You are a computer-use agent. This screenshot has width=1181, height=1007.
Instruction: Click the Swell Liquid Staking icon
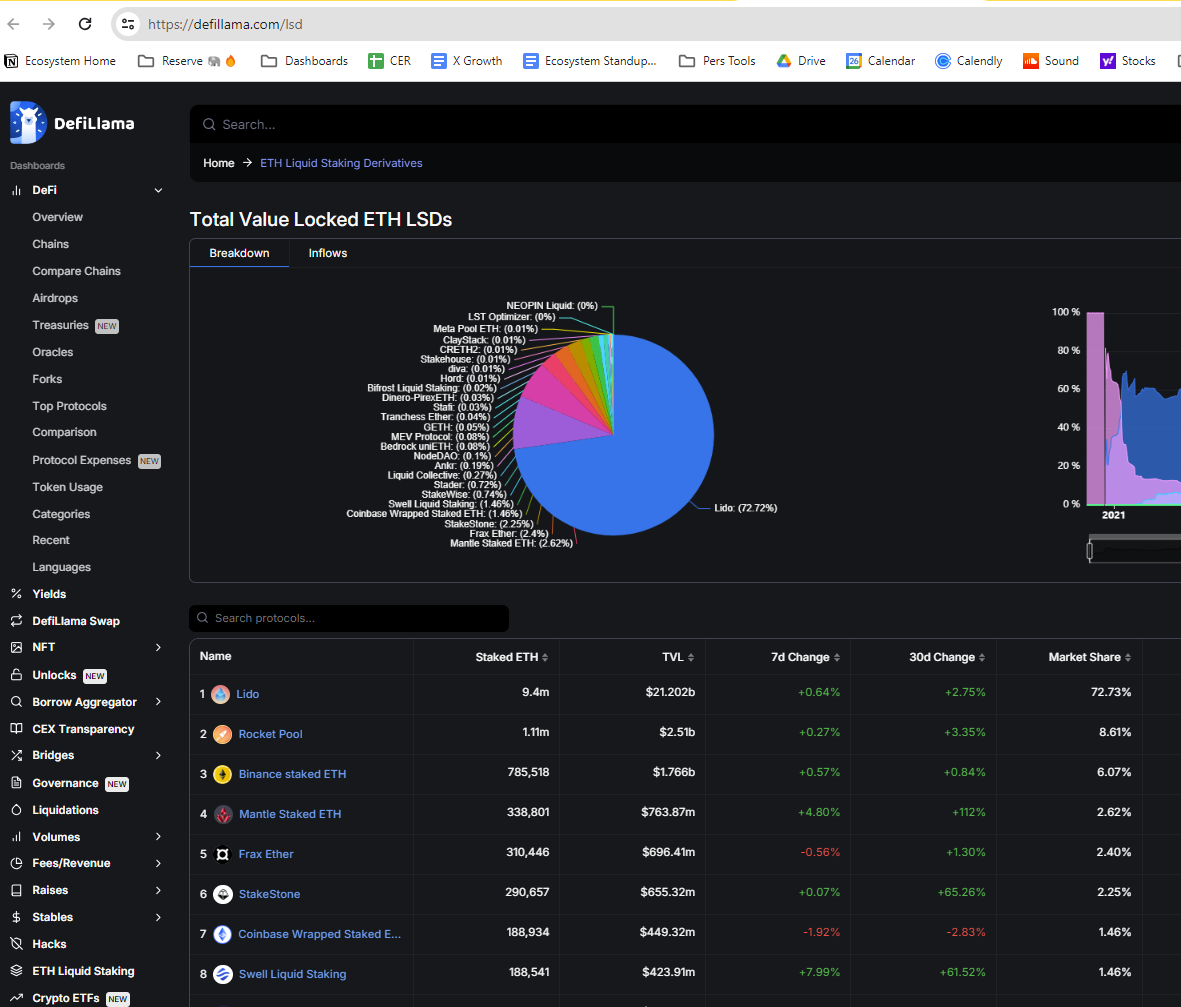[222, 974]
